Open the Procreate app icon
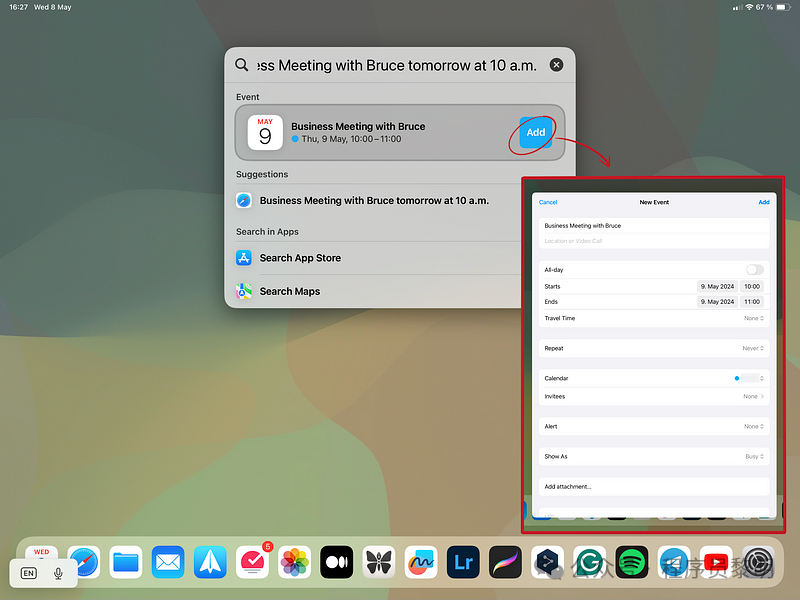800x600 pixels. (x=505, y=562)
